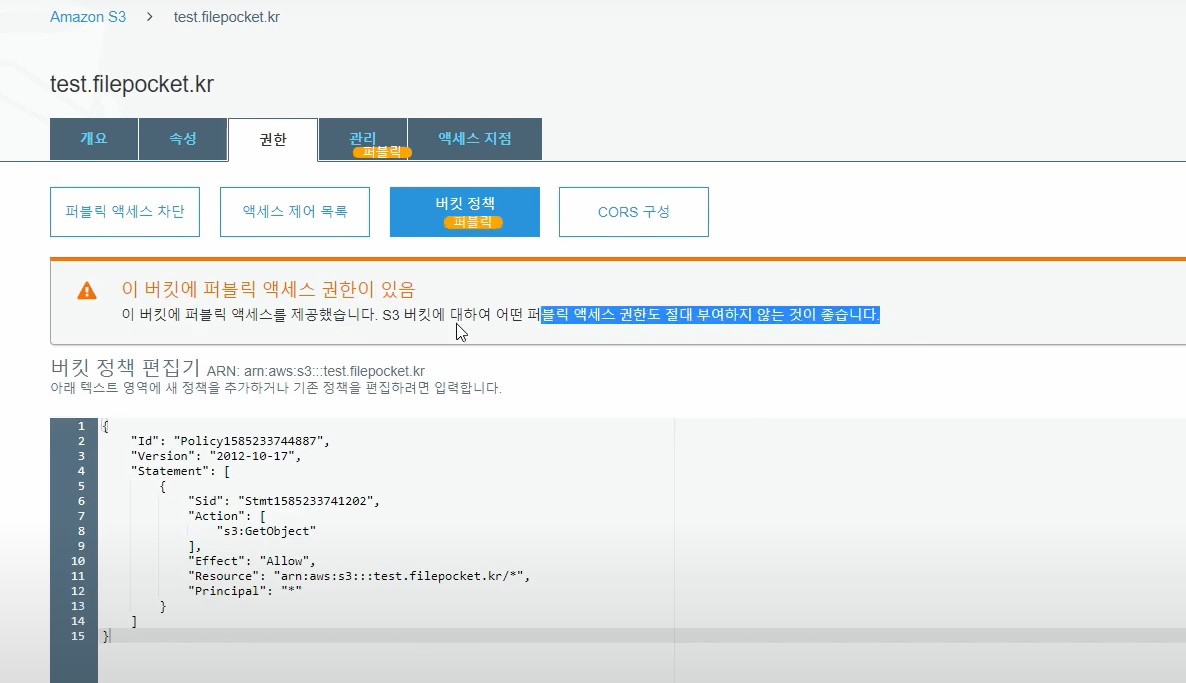Image resolution: width=1186 pixels, height=683 pixels.
Task: Click the "s3:GetObject" action value
Action: coord(266,531)
